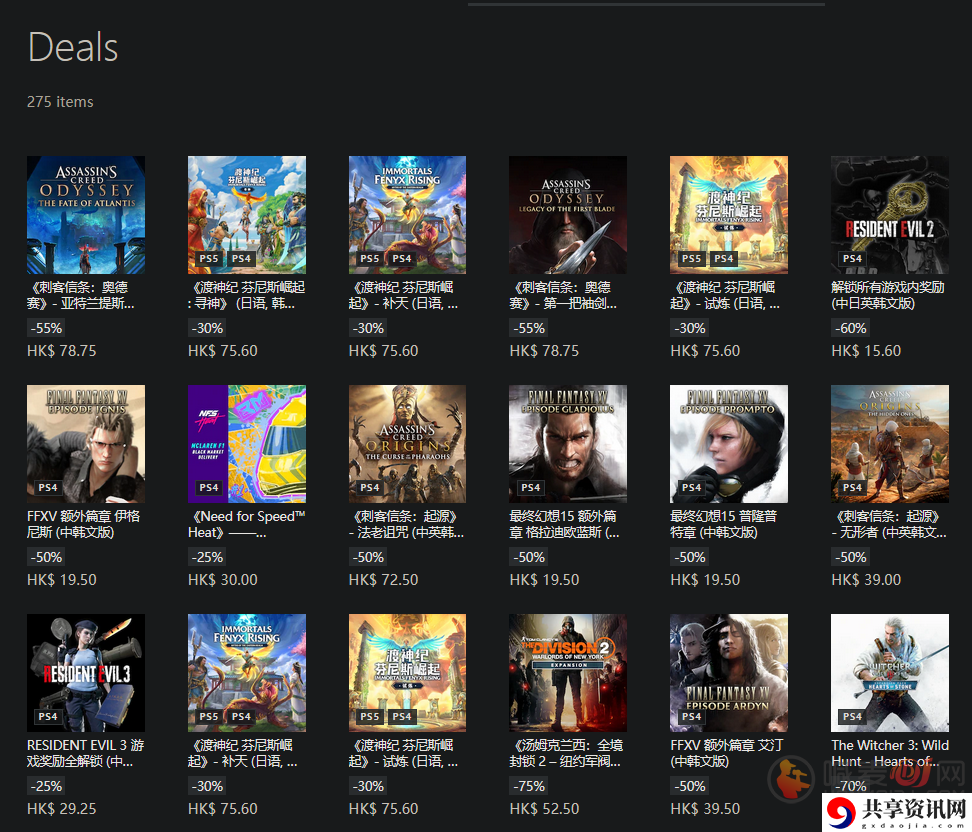The image size is (972, 832).
Task: Select The Division 2 Warlords of New York cover
Action: click(568, 673)
